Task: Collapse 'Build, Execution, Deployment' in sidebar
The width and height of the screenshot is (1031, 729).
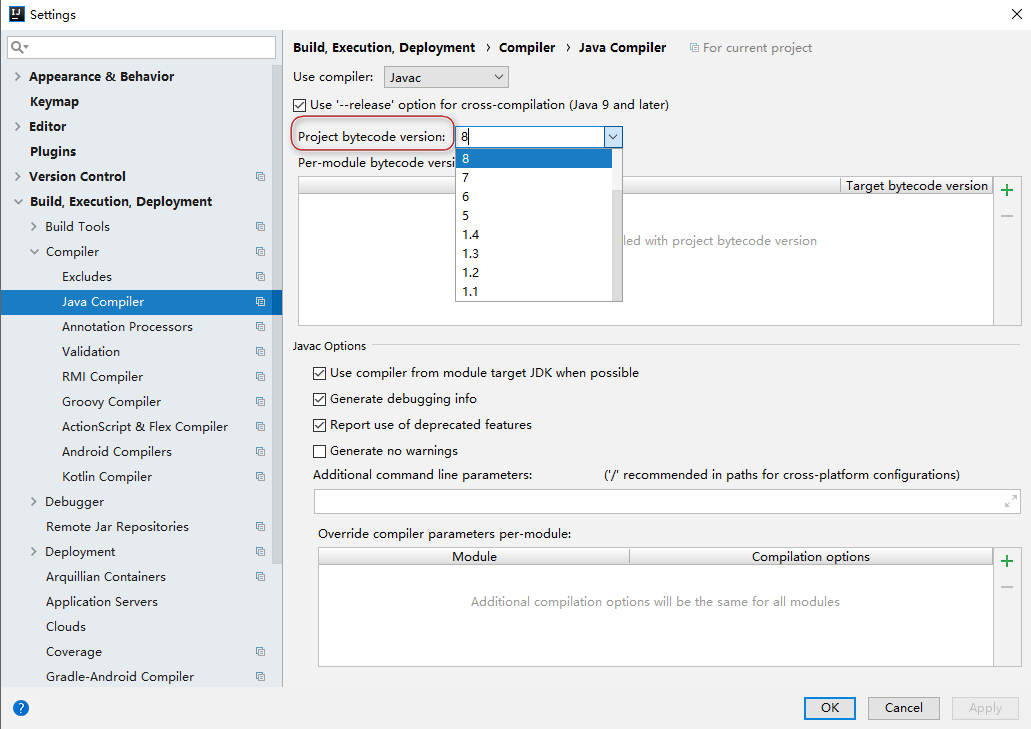Action: pyautogui.click(x=18, y=201)
